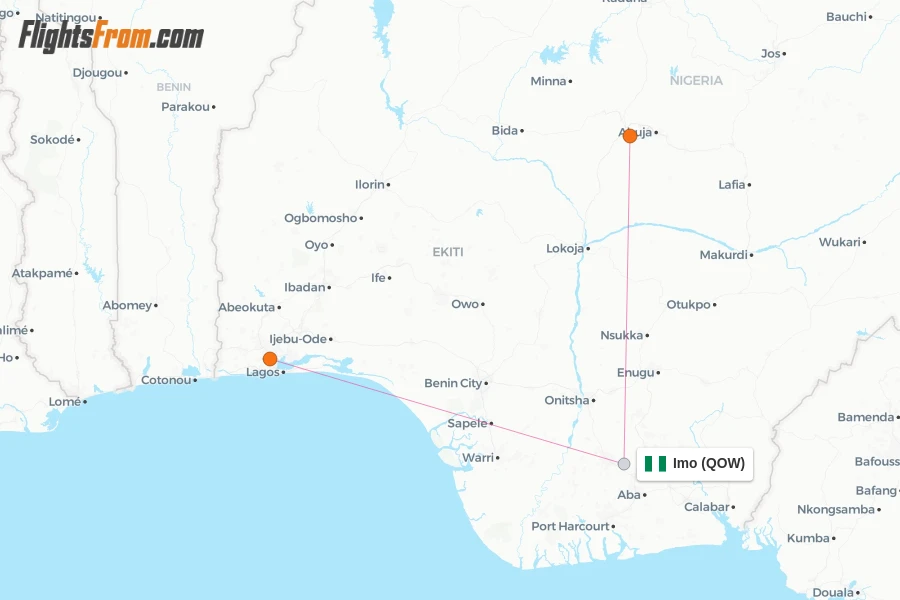
Task: Click the Nigerian flag in Imo label
Action: tap(655, 463)
